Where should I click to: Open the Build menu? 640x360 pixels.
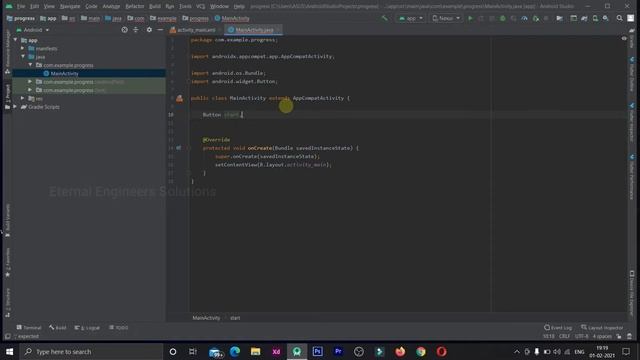(x=155, y=6)
